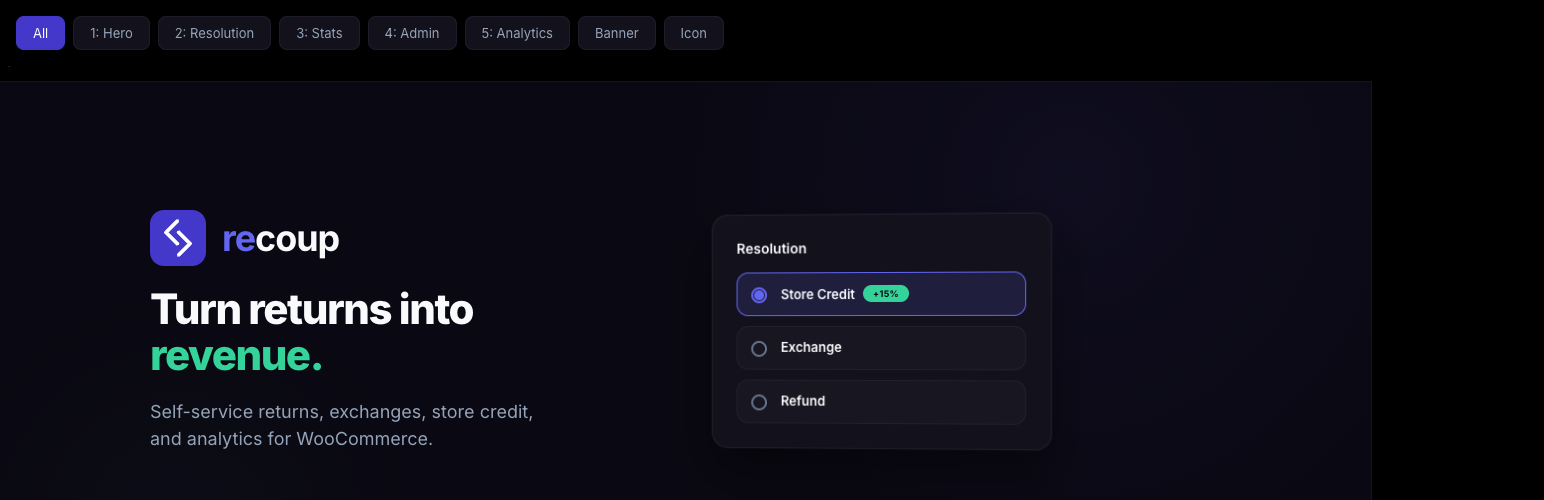Select the Store Credit radio circle
This screenshot has height=500, width=1544.
pyautogui.click(x=759, y=295)
